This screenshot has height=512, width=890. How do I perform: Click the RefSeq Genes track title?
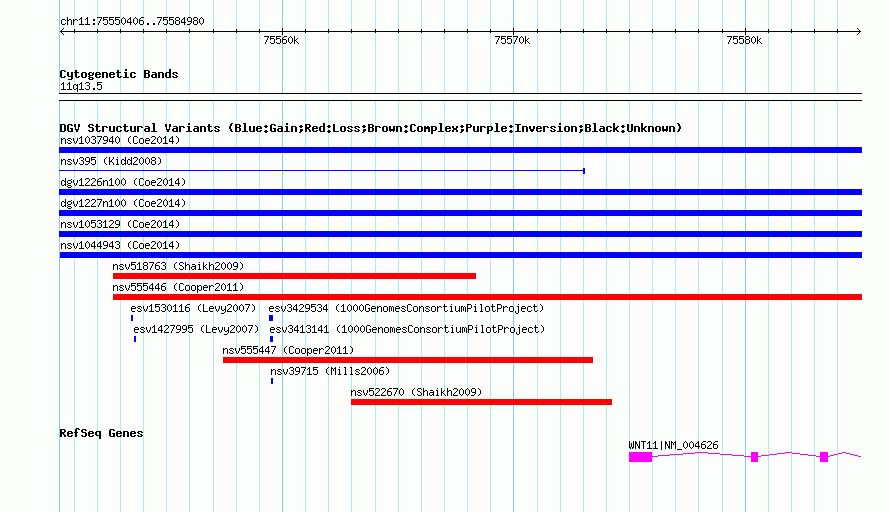click(x=101, y=433)
